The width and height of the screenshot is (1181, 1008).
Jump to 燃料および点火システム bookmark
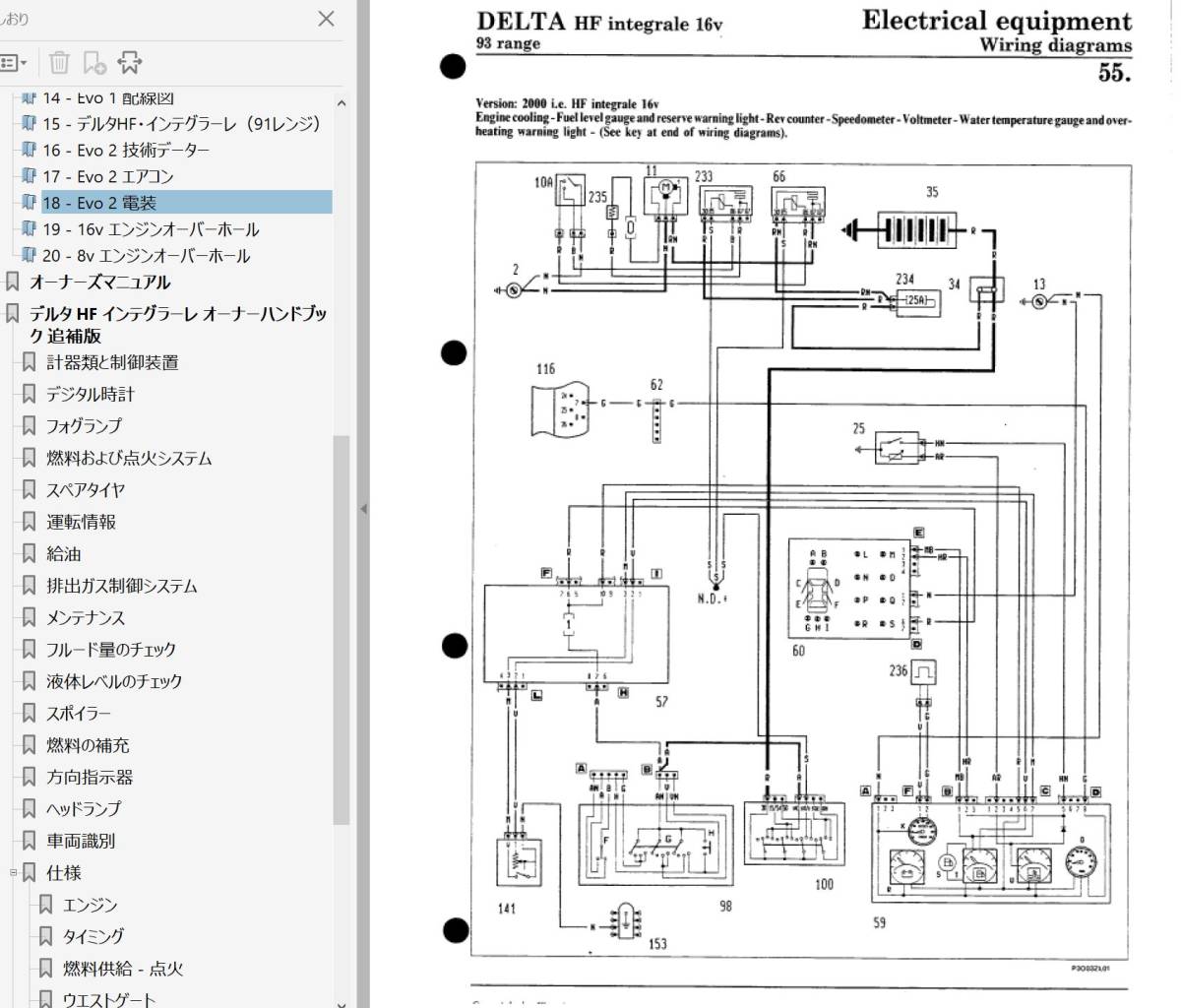click(x=129, y=458)
